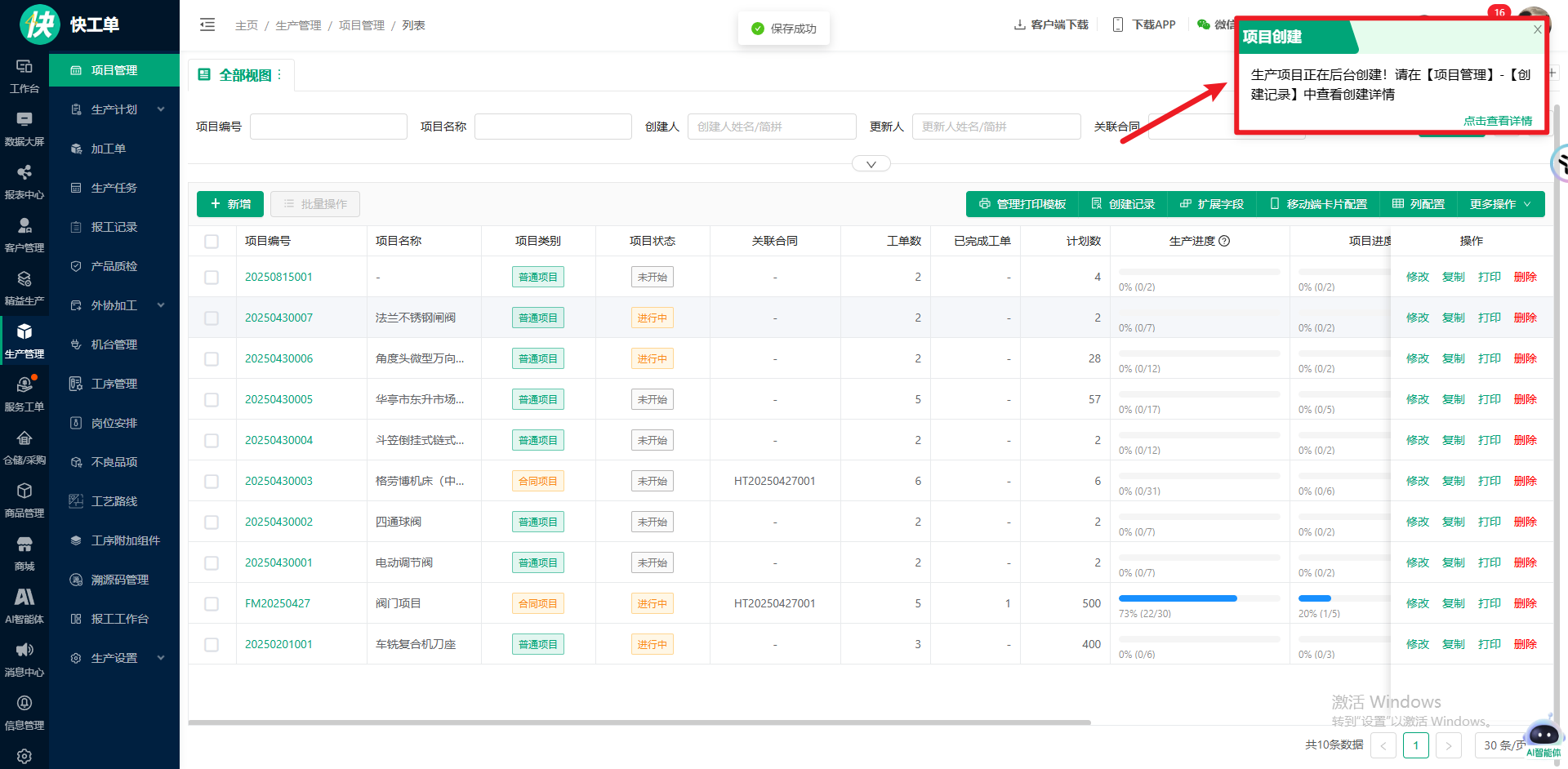Expand the 生产计划 submenu
1568x769 pixels.
(x=161, y=109)
